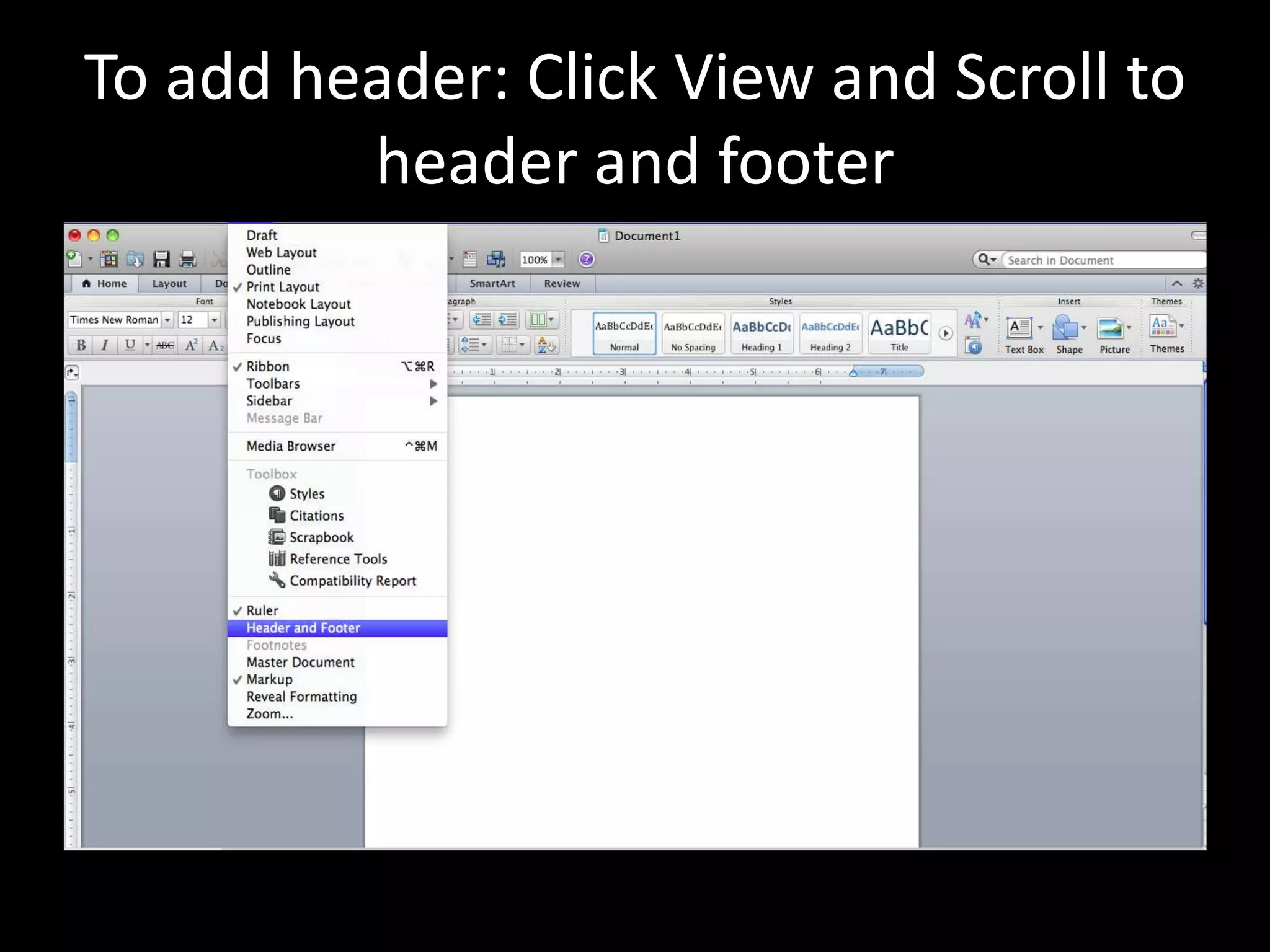Screen dimensions: 1270x952
Task: Toggle the Markup menu item
Action: pos(337,679)
